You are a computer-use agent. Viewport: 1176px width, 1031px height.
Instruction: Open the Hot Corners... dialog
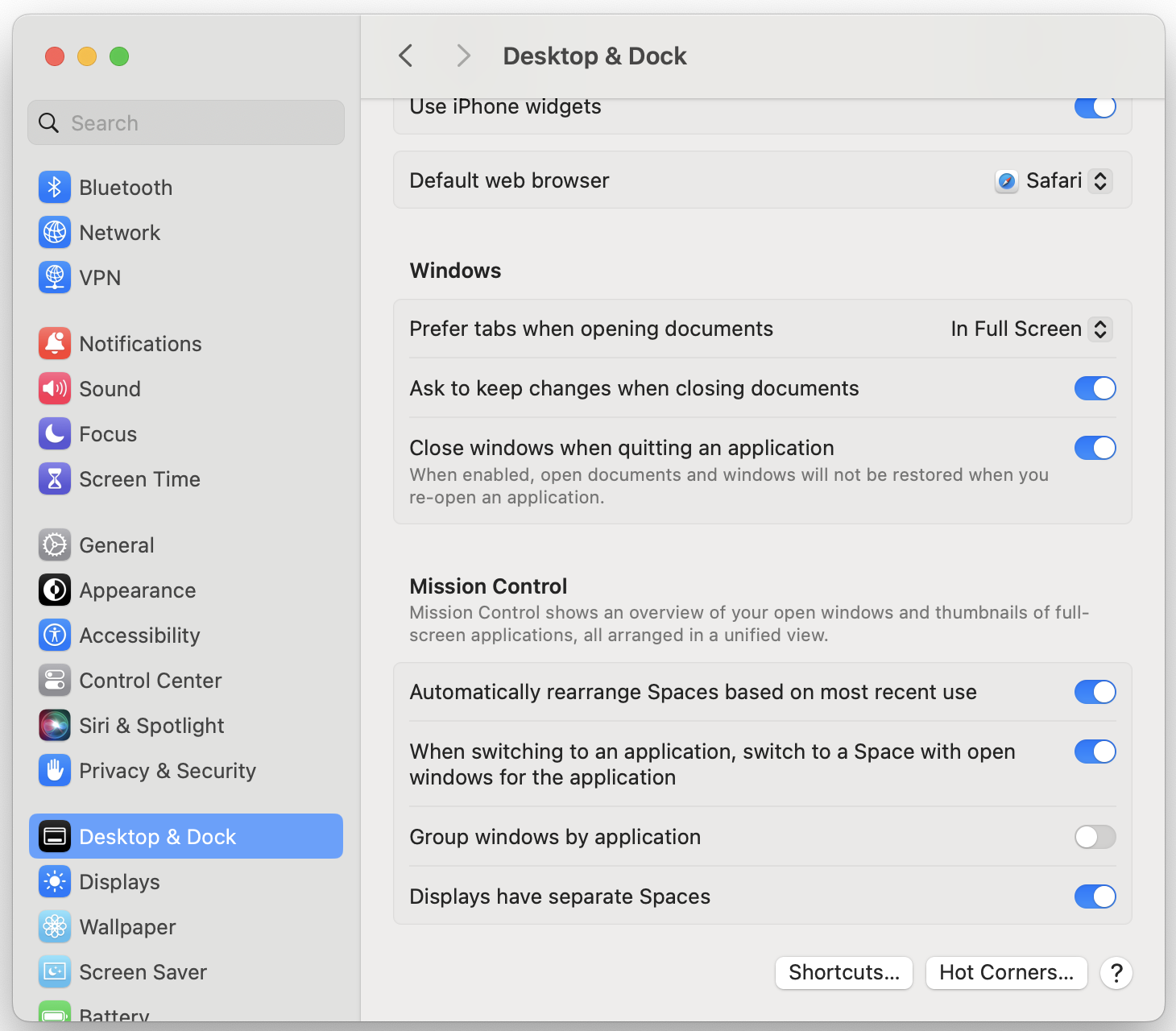[1006, 973]
